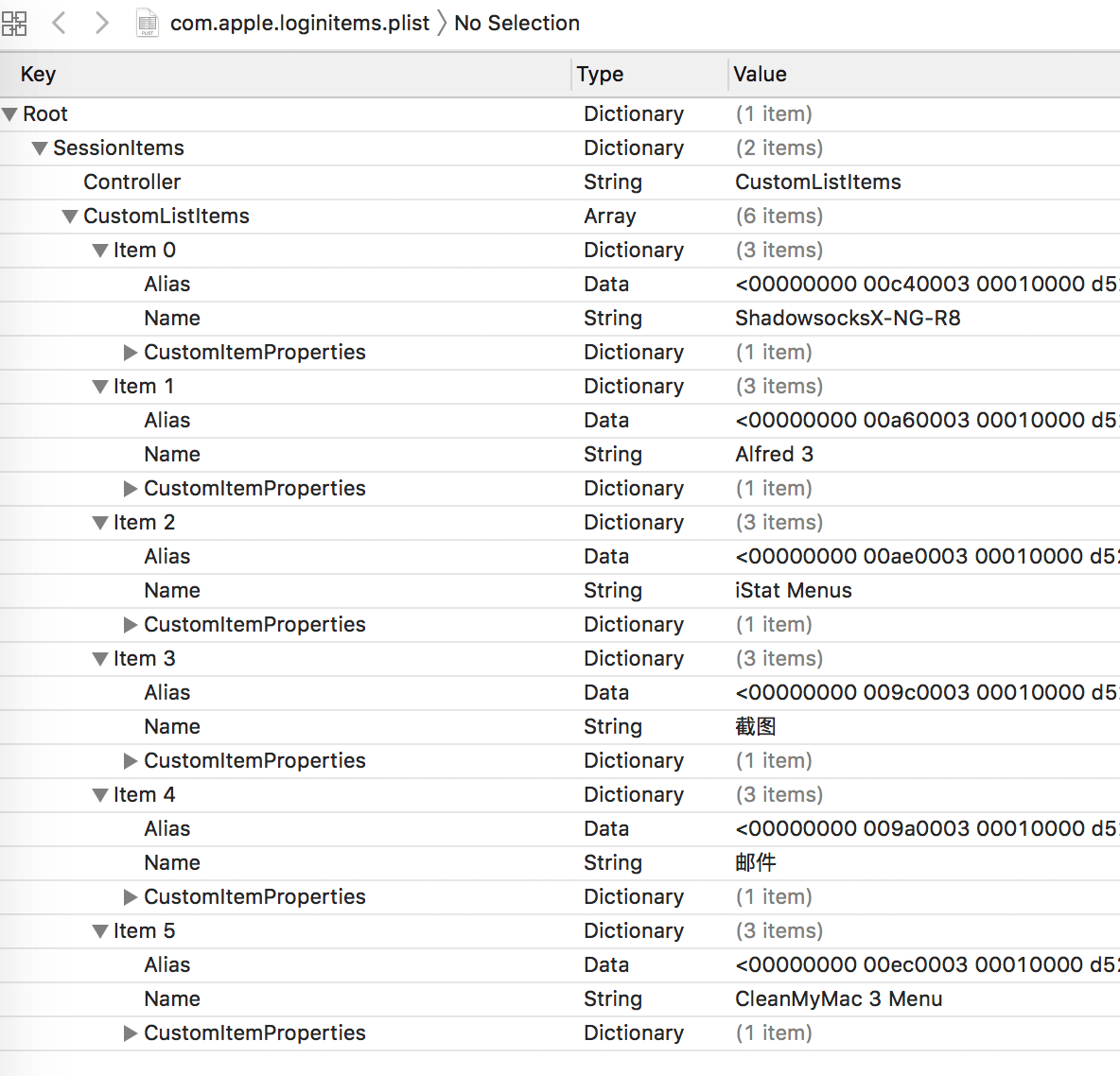Collapse Item 1 disclosure triangle
The height and width of the screenshot is (1076, 1120).
(x=100, y=387)
